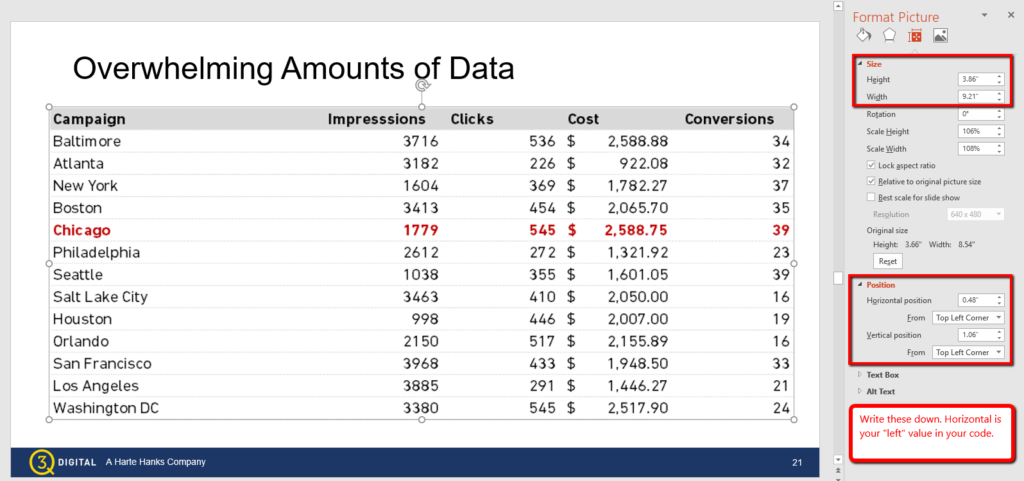Click the scrollbar up arrow beside the slide

[839, 6]
